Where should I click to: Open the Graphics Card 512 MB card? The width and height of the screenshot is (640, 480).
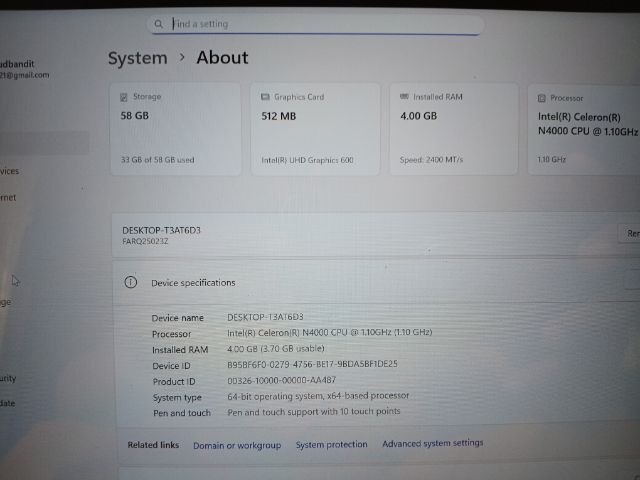click(315, 129)
